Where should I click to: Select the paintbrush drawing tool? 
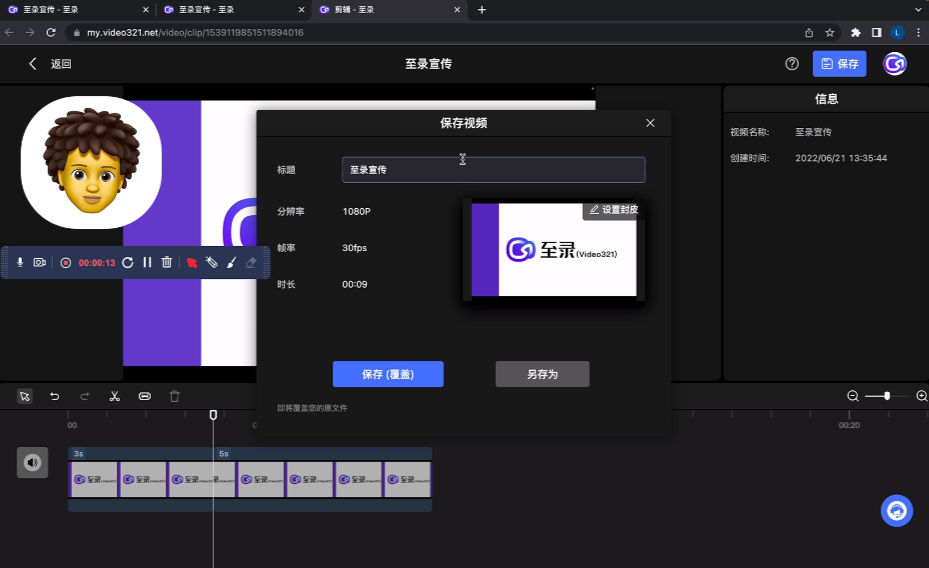point(232,262)
